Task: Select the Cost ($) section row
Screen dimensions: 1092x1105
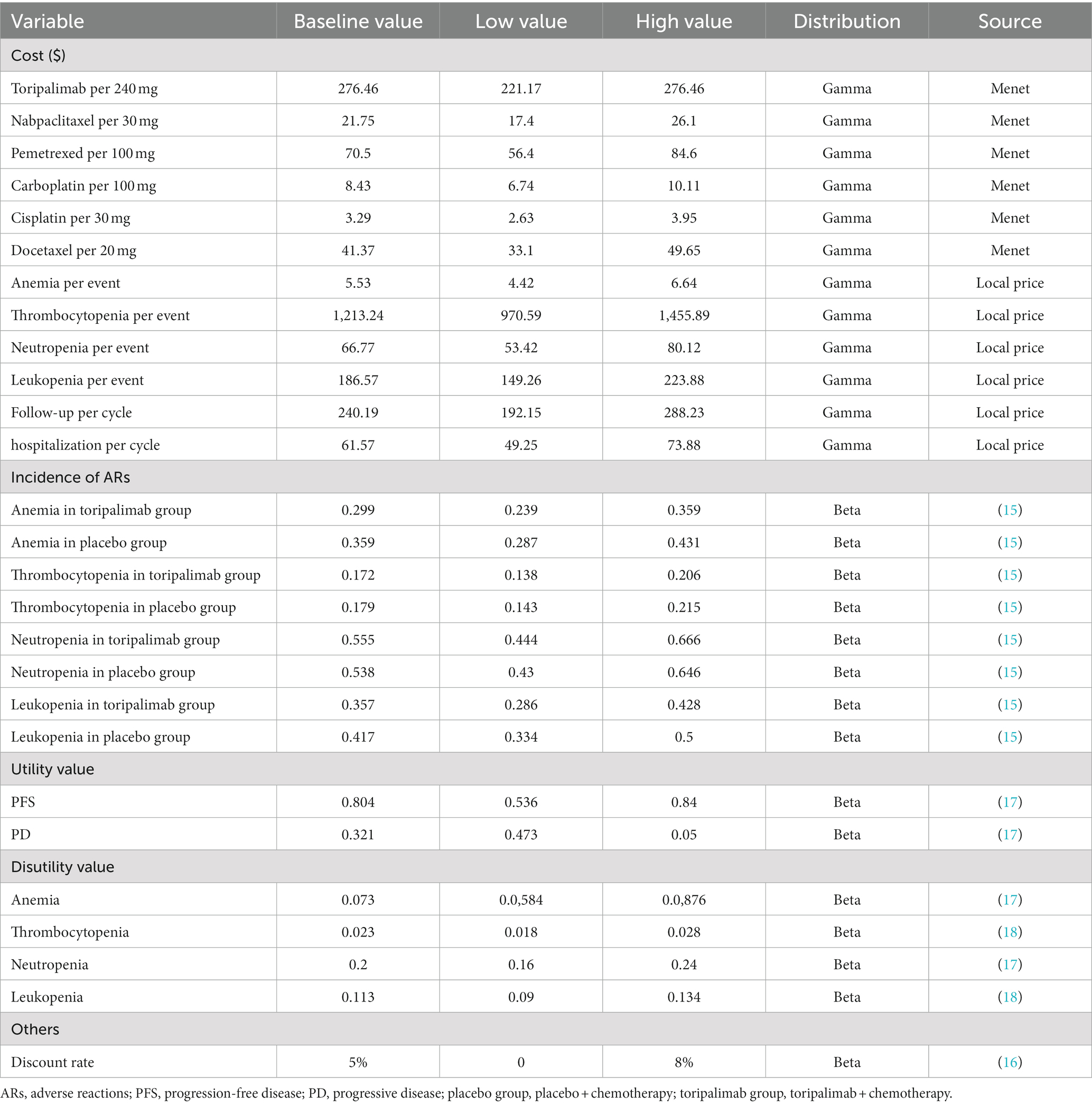Action: click(546, 55)
